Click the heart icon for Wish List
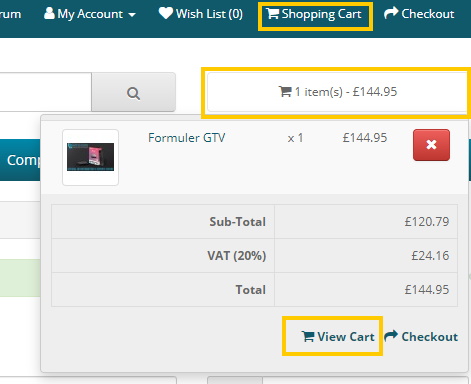This screenshot has width=471, height=384. click(x=166, y=13)
